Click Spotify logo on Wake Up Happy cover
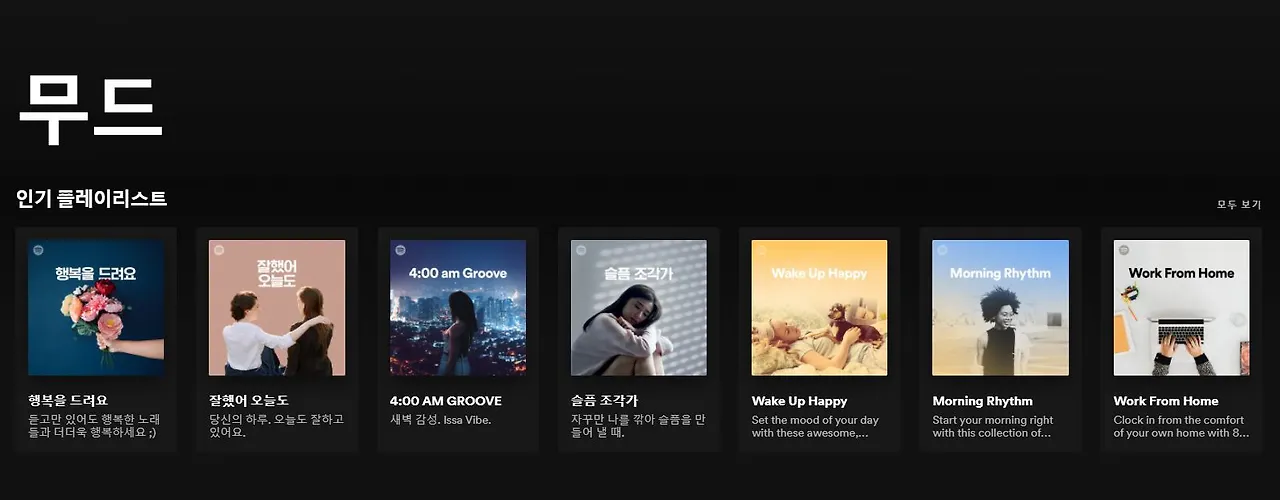The width and height of the screenshot is (1280, 500). point(762,249)
